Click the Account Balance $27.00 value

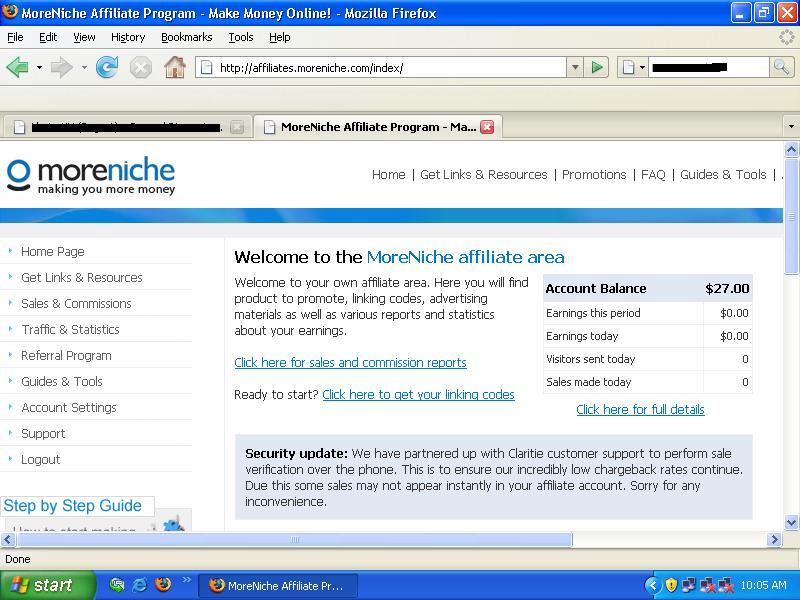[x=727, y=288]
